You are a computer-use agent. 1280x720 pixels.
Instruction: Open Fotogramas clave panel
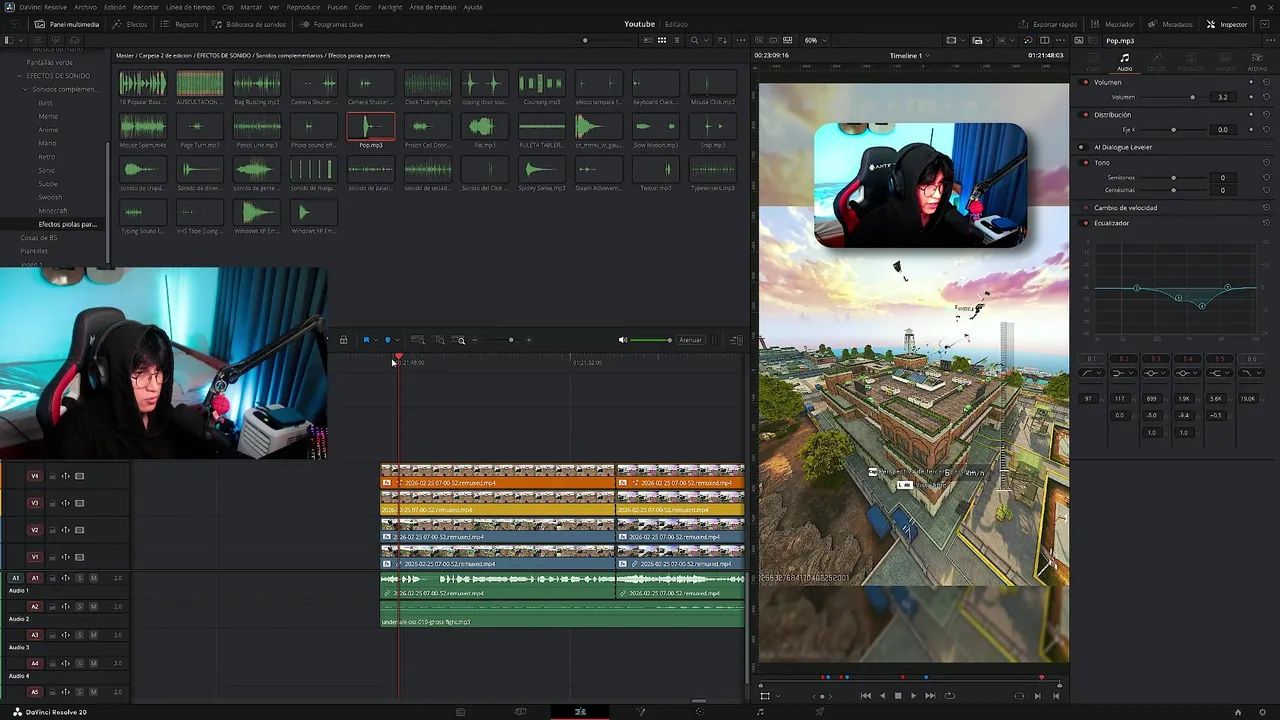[332, 24]
